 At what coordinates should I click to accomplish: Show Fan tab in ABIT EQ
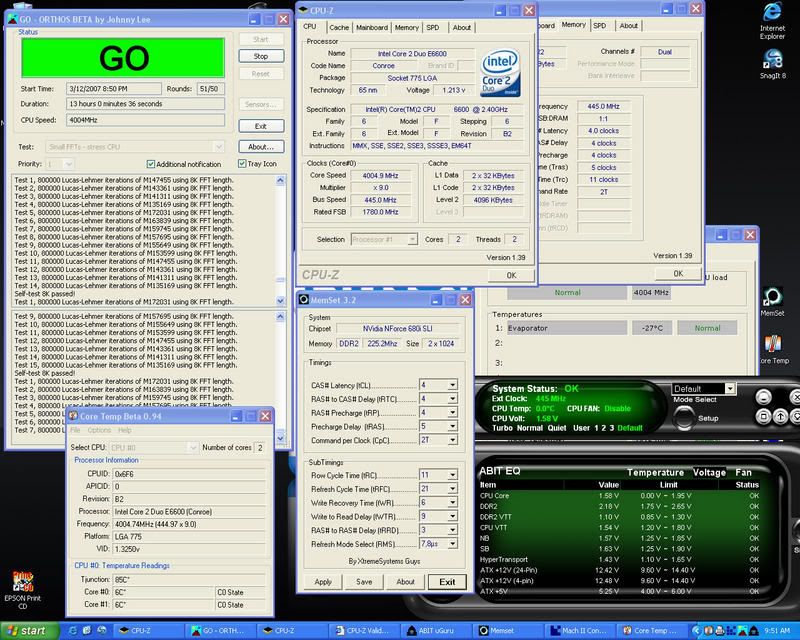743,473
